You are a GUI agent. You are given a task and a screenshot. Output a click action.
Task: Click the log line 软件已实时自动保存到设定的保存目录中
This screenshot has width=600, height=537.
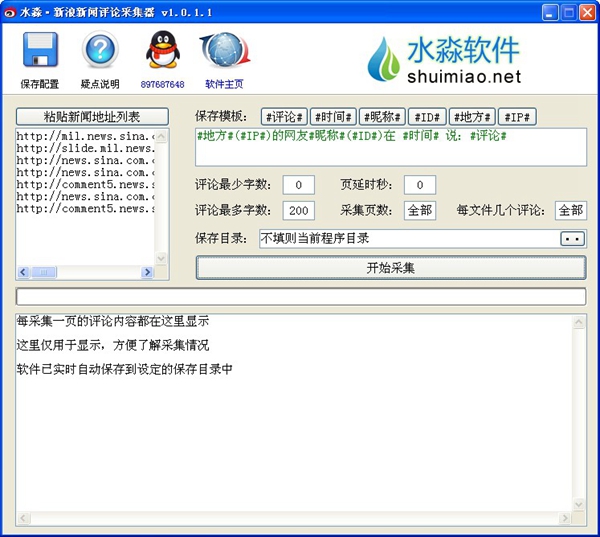coord(125,369)
